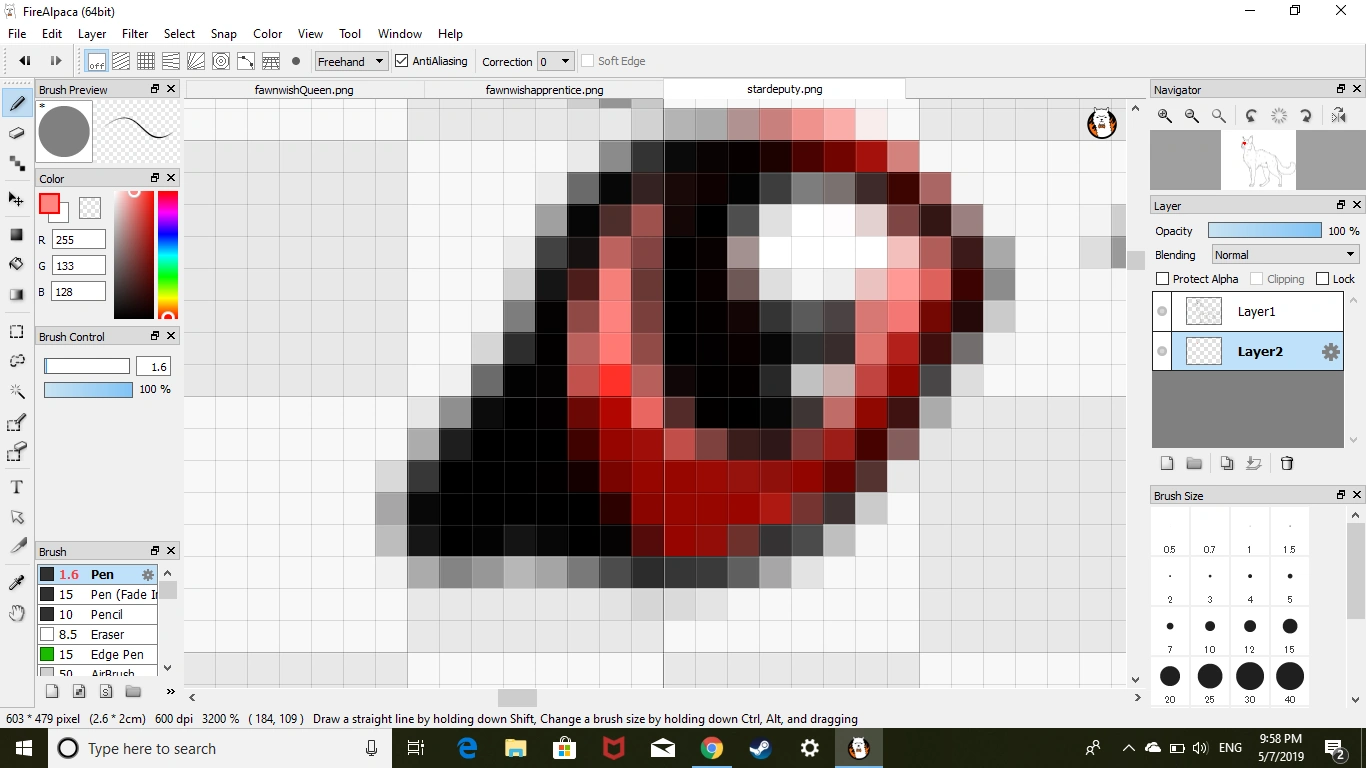Image resolution: width=1366 pixels, height=768 pixels.
Task: Choose brush size 10 preset
Action: pyautogui.click(x=1210, y=634)
